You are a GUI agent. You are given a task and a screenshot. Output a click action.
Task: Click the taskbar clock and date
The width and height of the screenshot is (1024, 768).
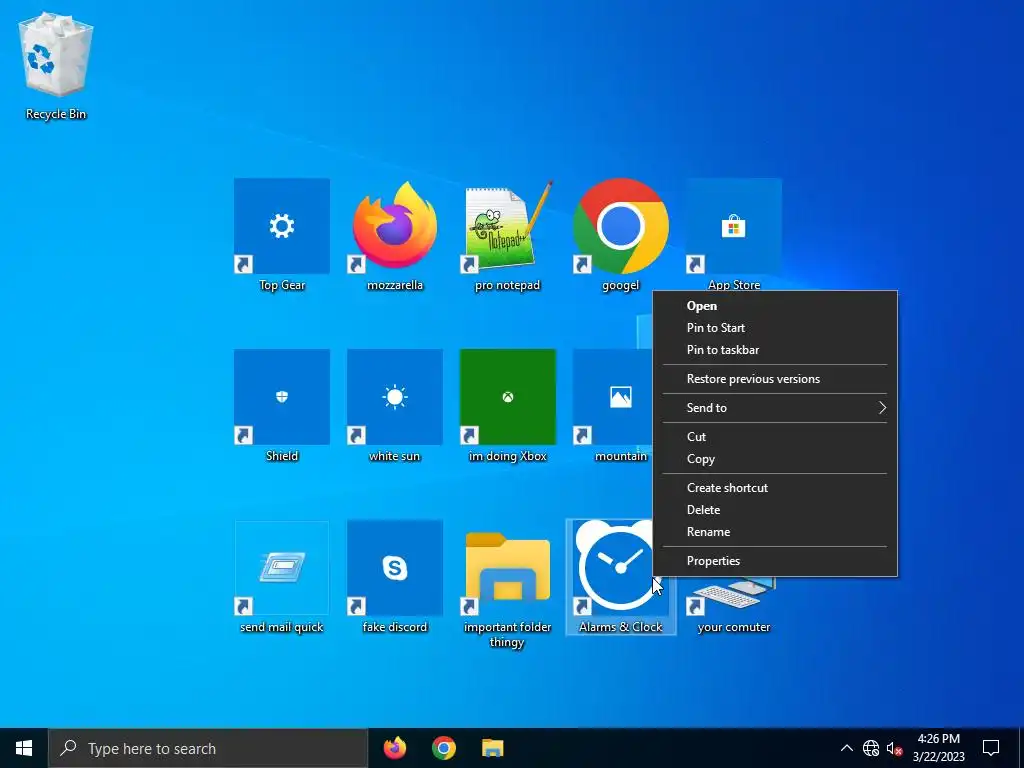coord(938,748)
